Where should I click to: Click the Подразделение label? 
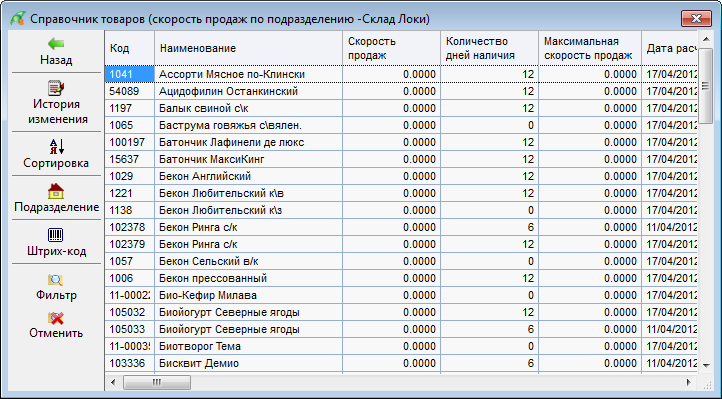tap(57, 207)
